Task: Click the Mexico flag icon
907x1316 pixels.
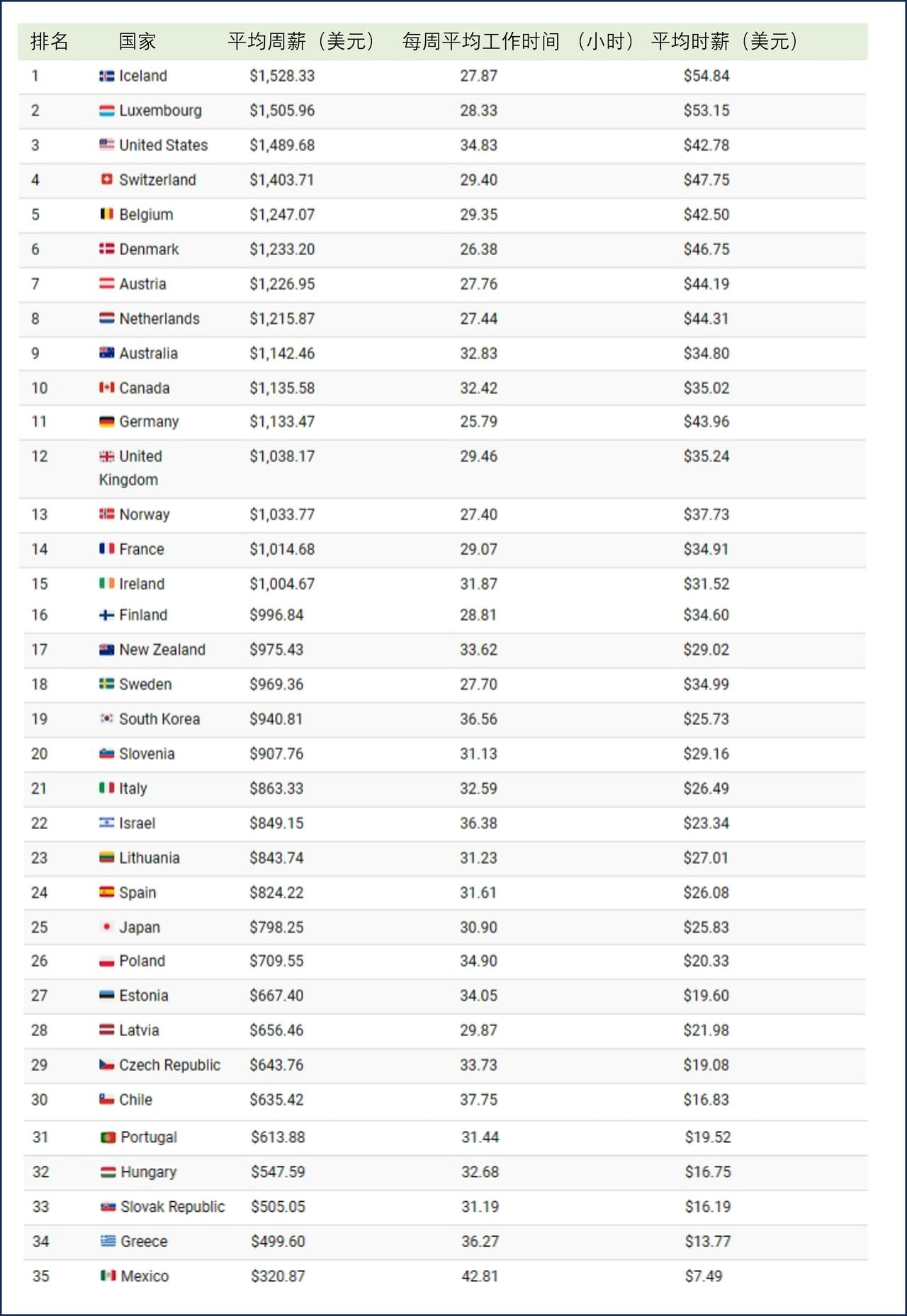Action: pyautogui.click(x=108, y=1276)
